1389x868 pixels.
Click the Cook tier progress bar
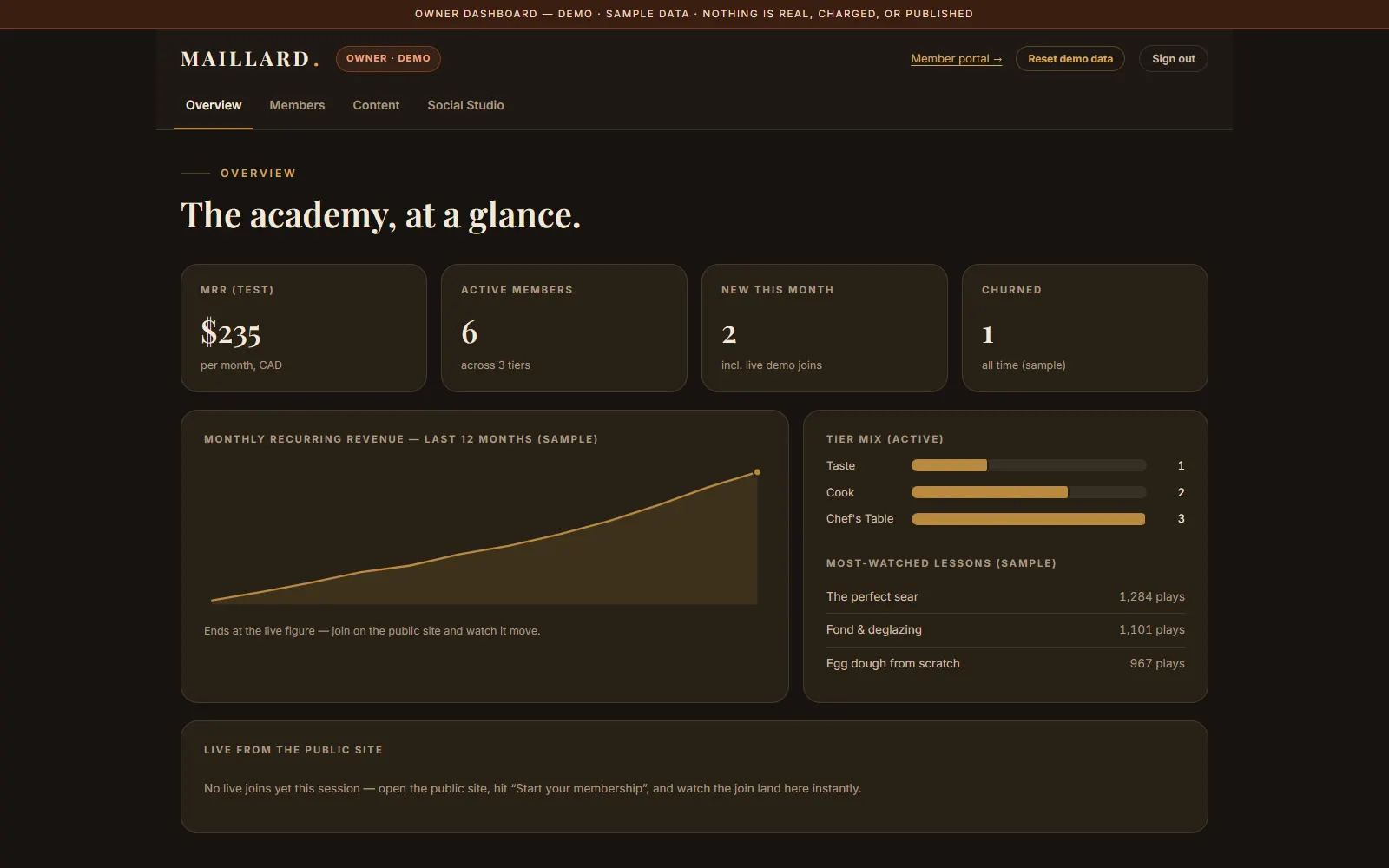point(1029,492)
